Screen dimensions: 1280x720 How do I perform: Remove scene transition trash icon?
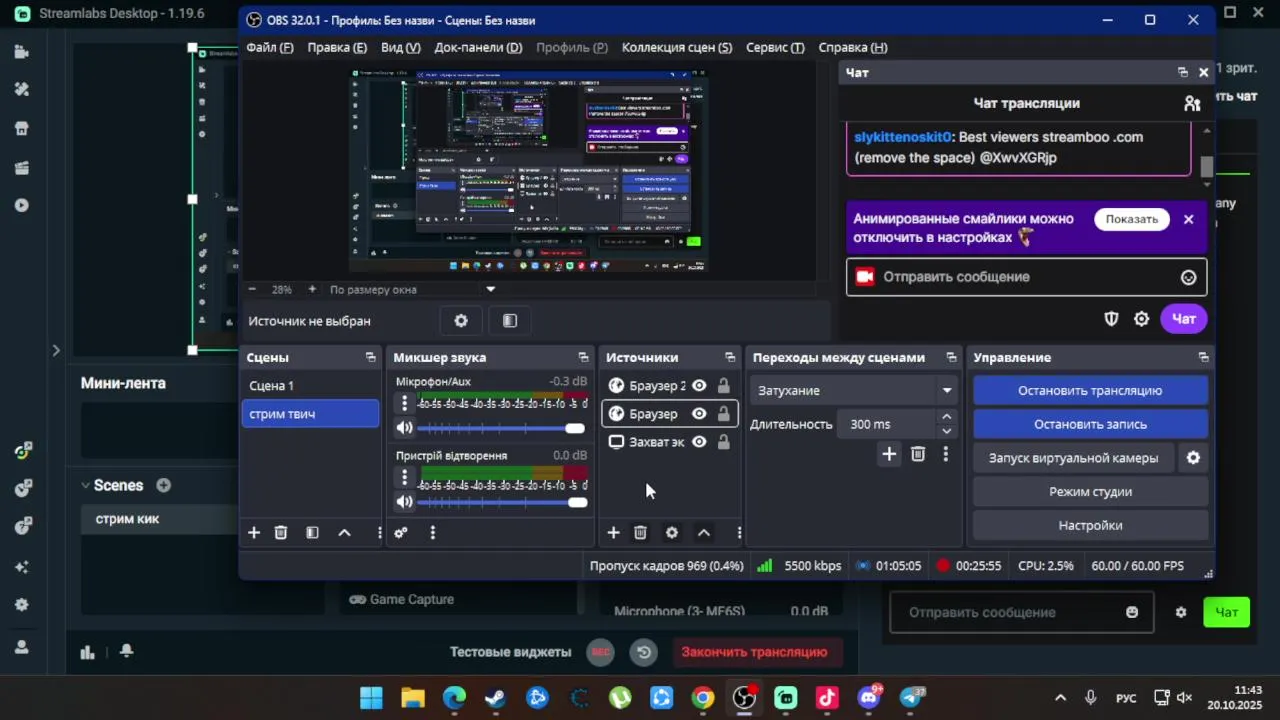918,454
